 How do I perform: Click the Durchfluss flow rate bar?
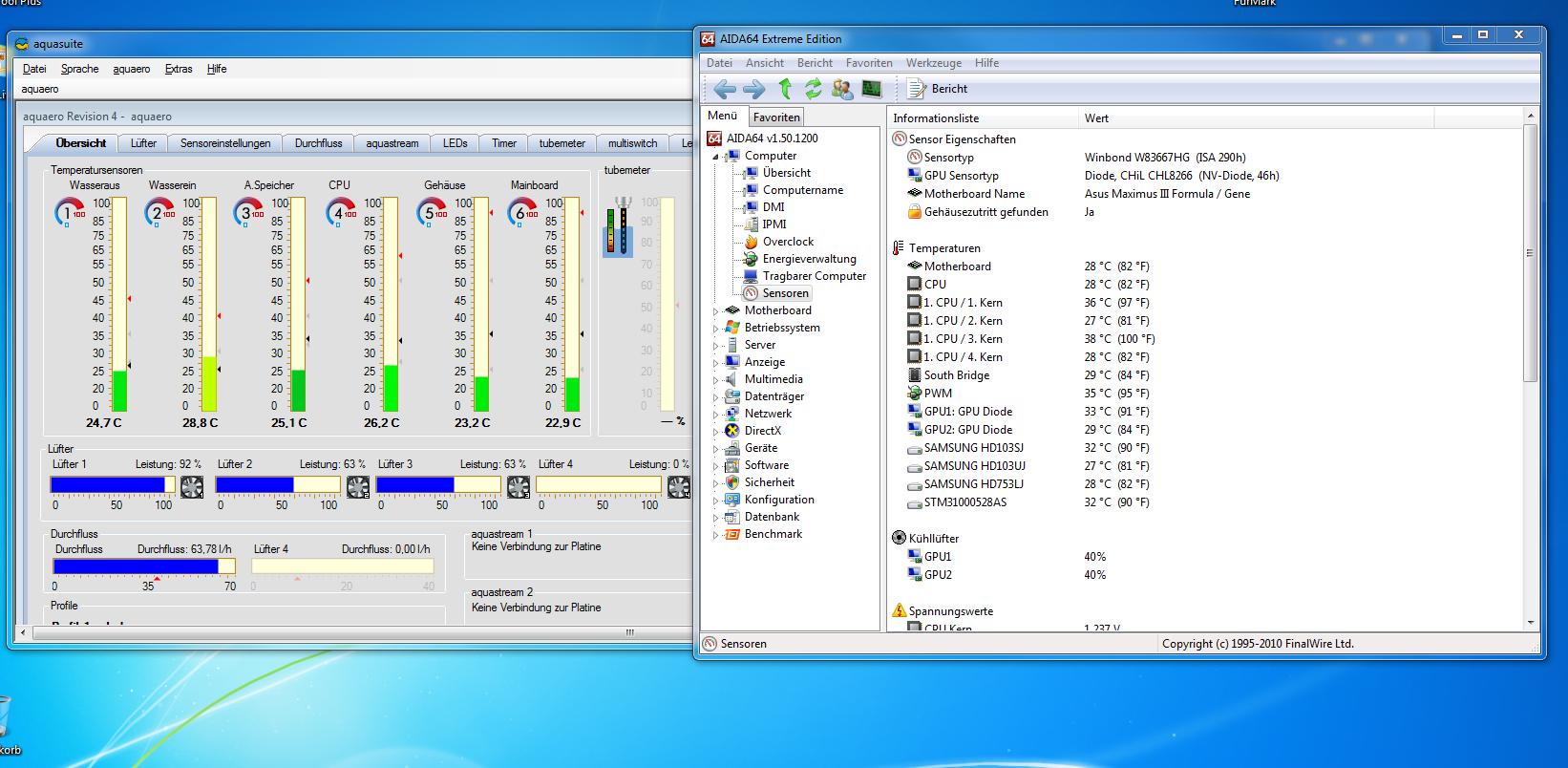143,566
